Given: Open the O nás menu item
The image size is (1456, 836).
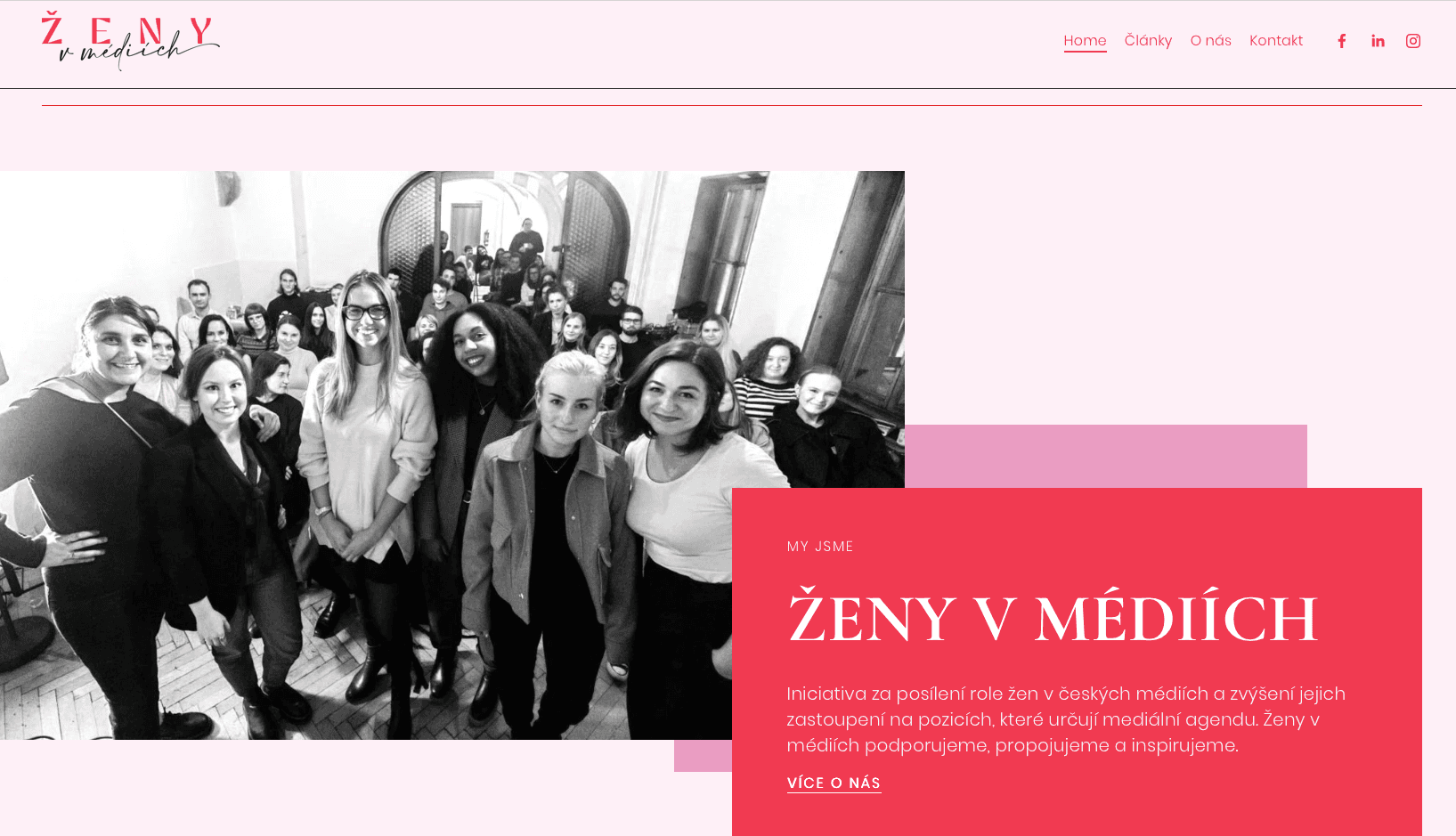Looking at the screenshot, I should 1210,41.
